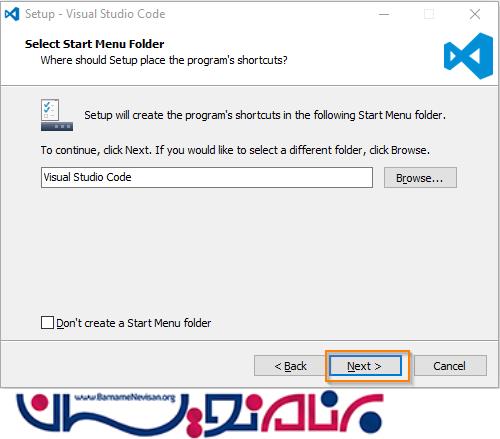The image size is (500, 439).
Task: Click the "Where should Setup place" subtitle text
Action: pos(164,60)
